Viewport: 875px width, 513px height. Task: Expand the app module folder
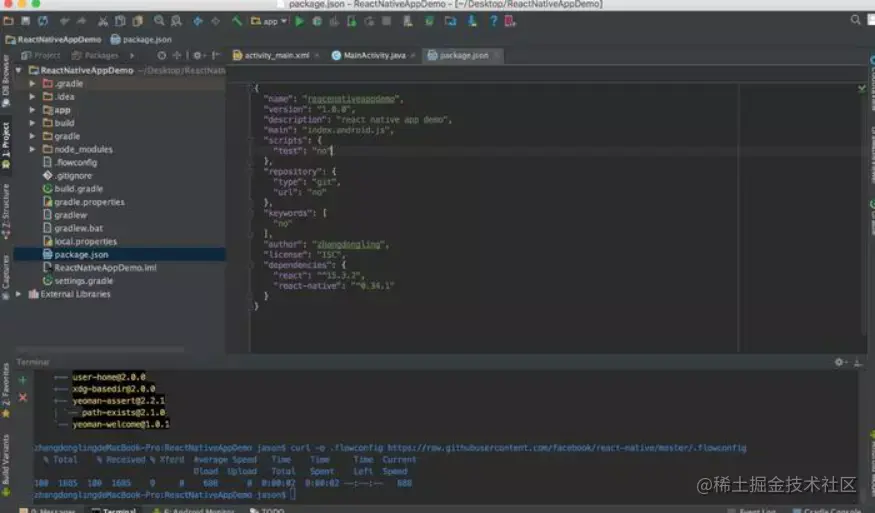(32, 110)
